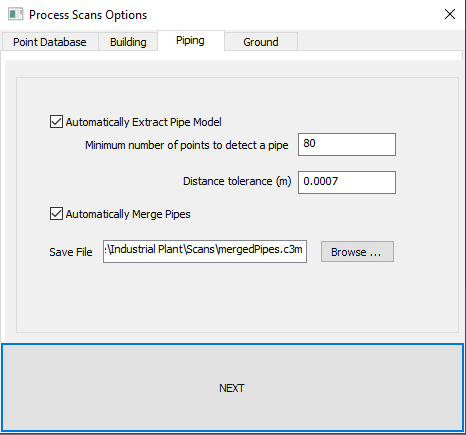Open the Building tab

pyautogui.click(x=128, y=42)
